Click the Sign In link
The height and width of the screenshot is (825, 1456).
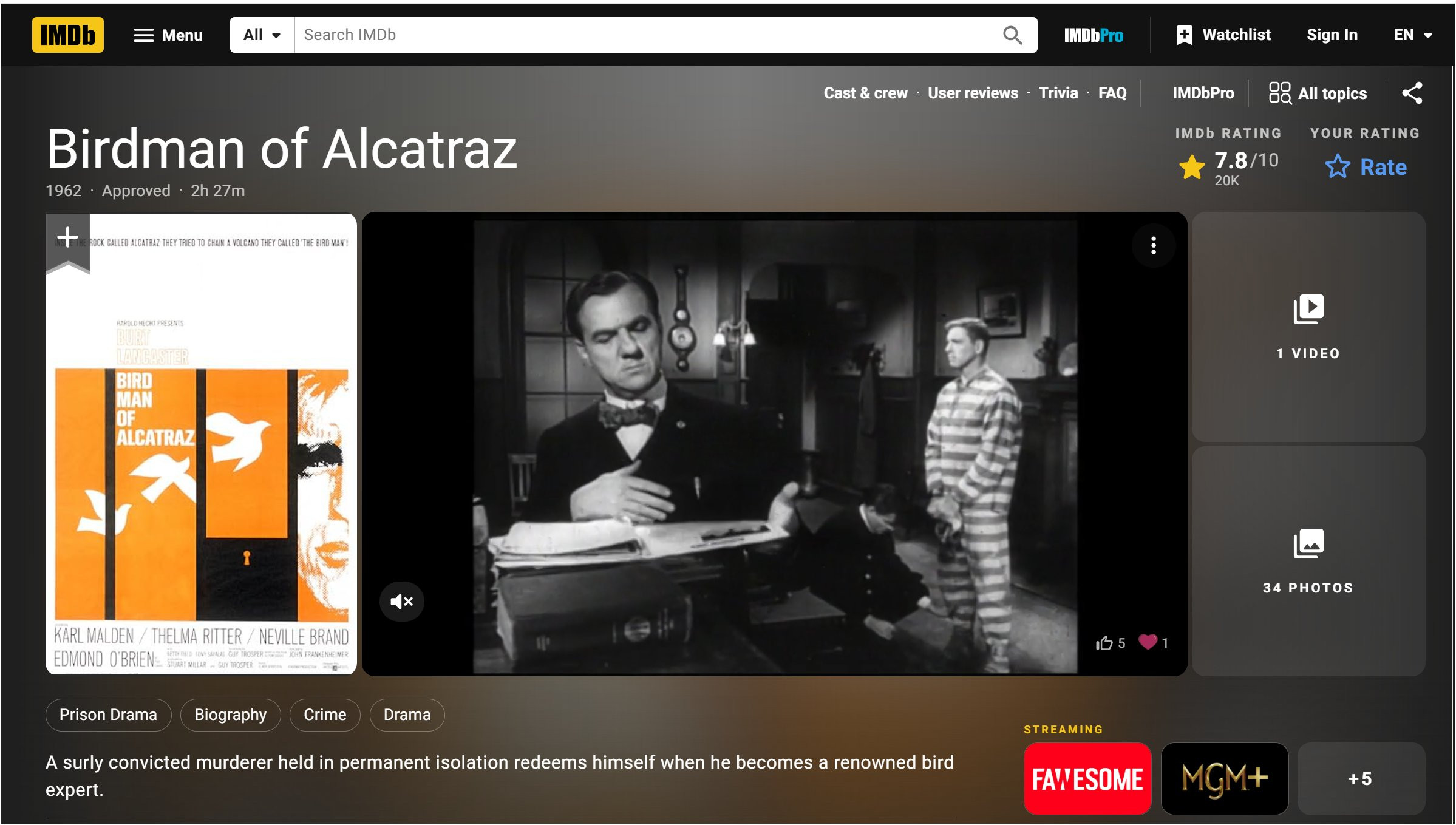point(1332,35)
